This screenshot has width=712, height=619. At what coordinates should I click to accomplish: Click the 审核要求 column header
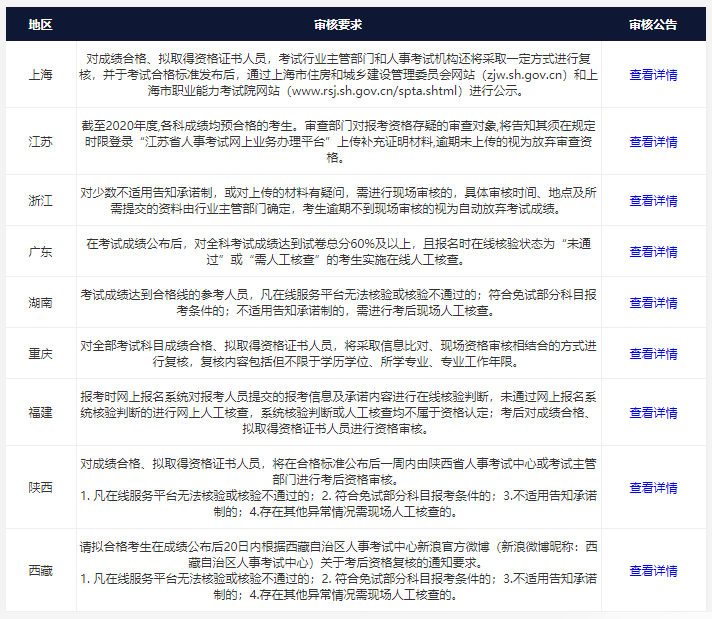(338, 24)
